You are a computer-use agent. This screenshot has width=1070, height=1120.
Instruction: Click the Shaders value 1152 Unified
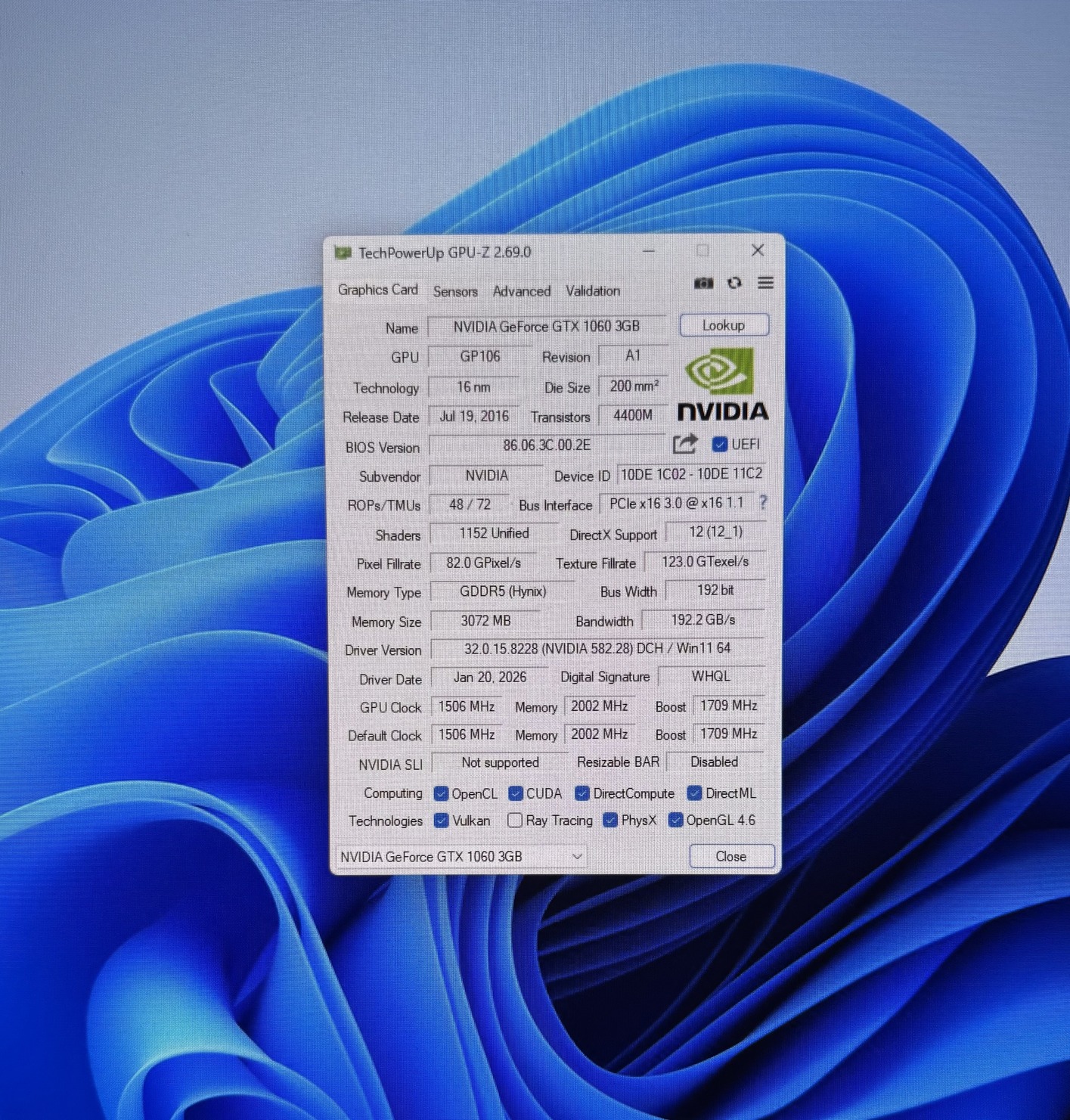pos(494,533)
